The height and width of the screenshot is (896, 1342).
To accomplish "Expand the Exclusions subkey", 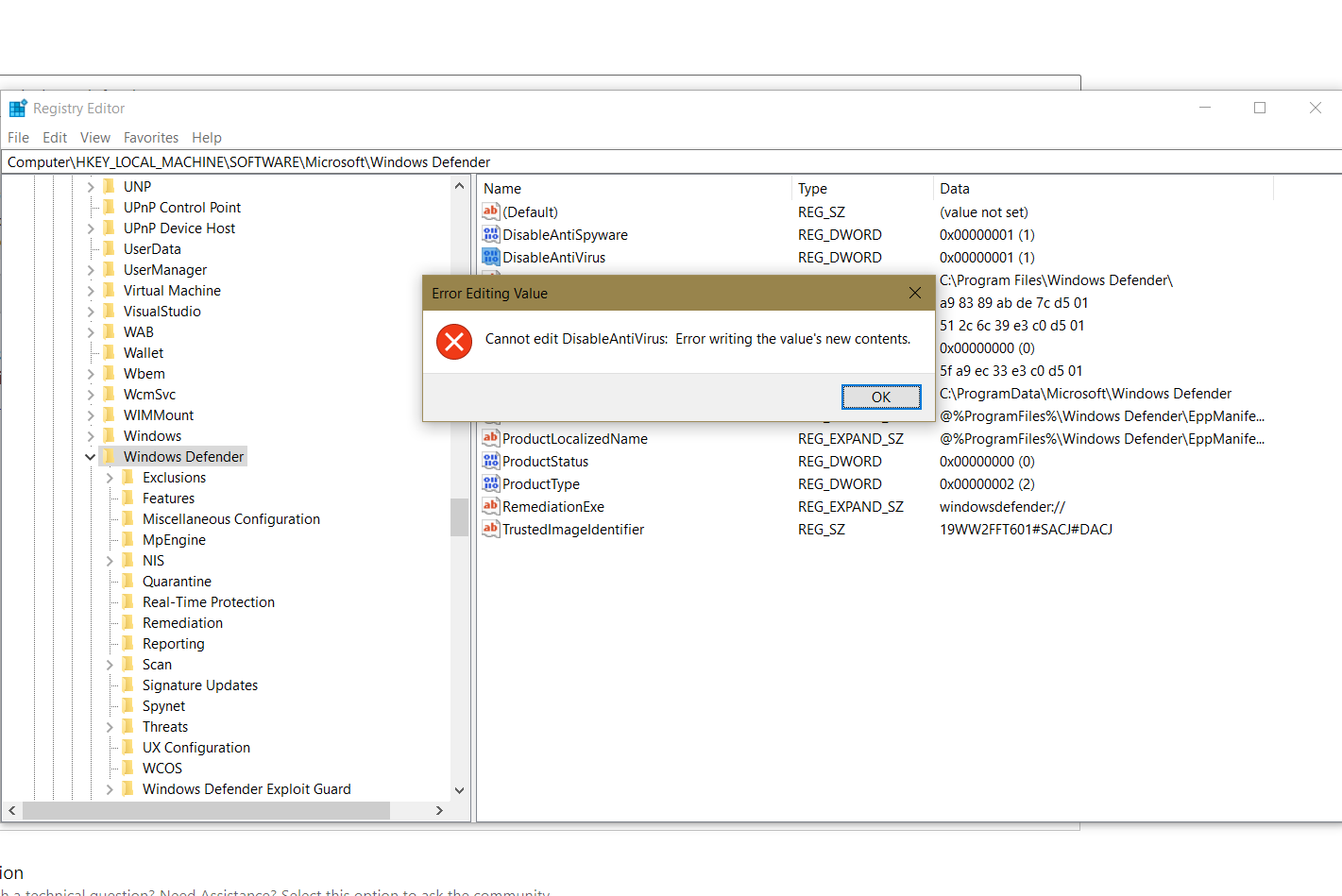I will [110, 478].
